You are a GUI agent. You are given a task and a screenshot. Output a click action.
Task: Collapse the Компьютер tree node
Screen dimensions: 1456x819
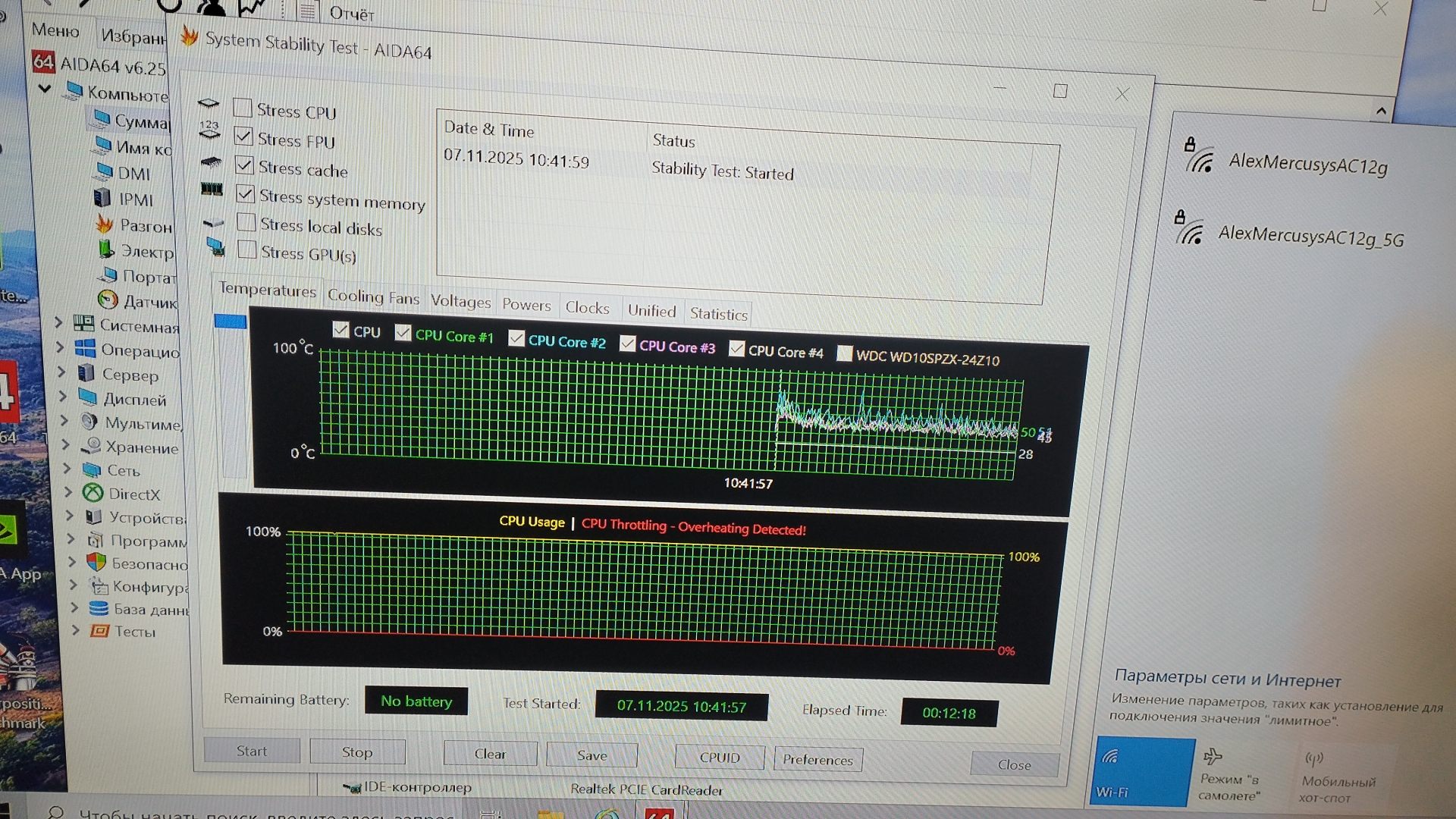45,89
